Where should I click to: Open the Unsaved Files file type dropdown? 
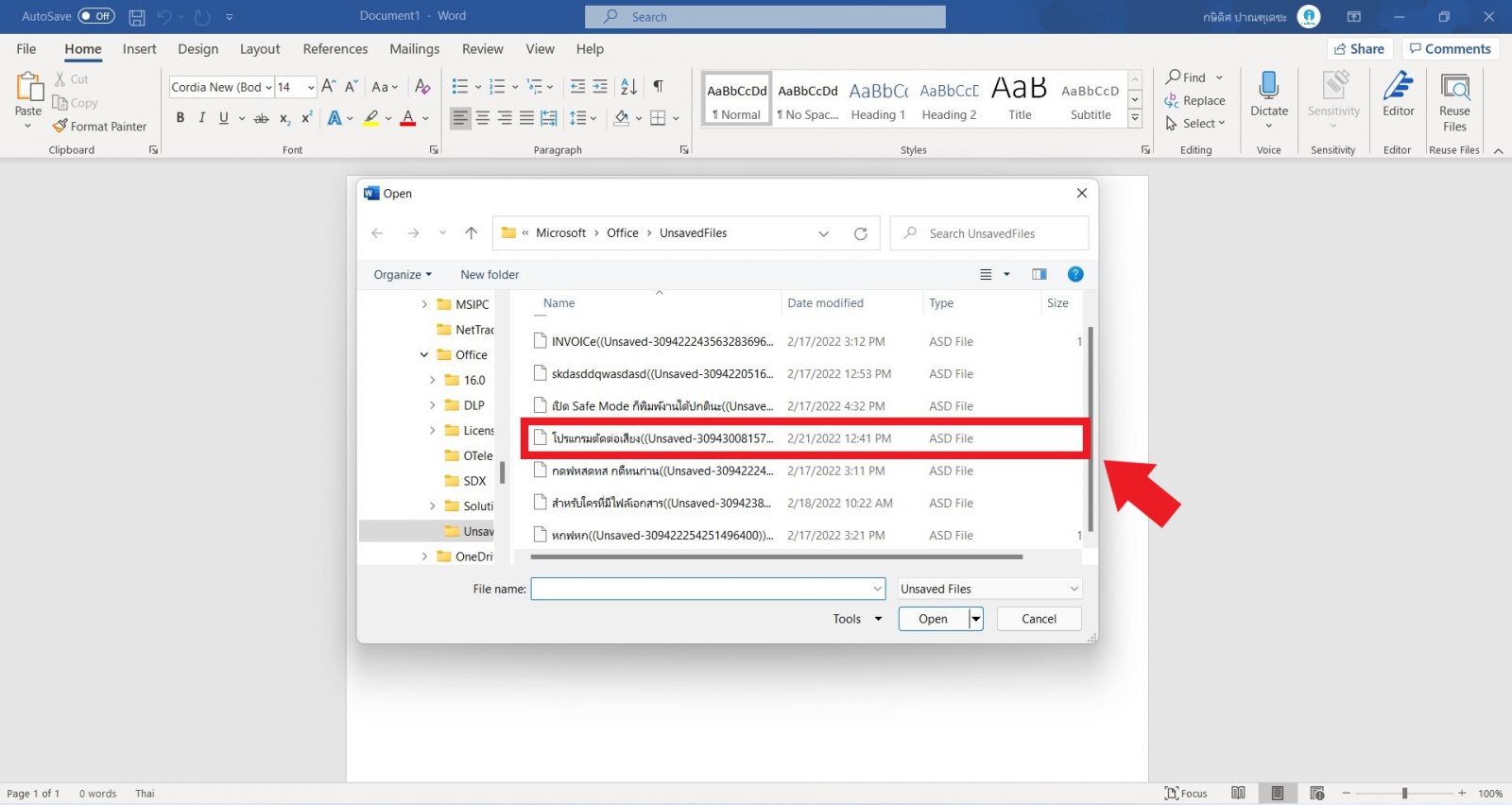988,589
